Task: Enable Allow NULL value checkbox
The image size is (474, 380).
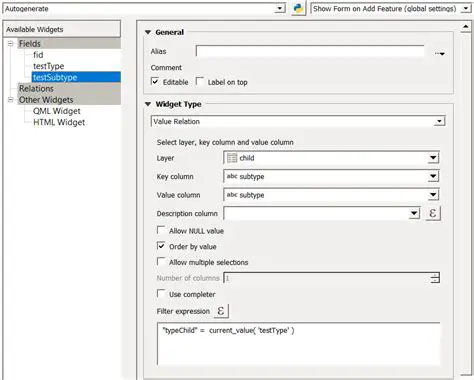Action: click(161, 230)
